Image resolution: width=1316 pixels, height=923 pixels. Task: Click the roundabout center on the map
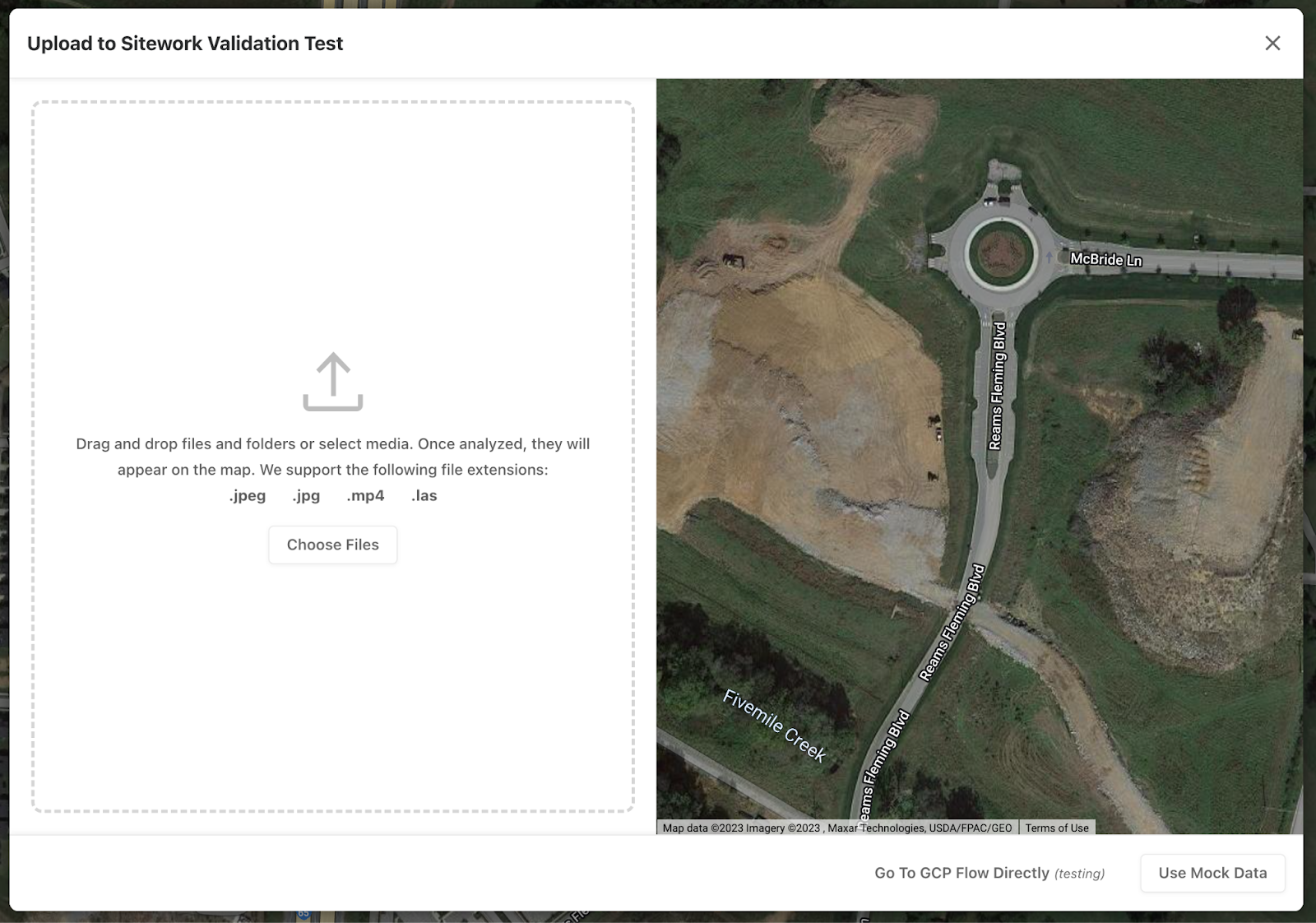pyautogui.click(x=1000, y=253)
